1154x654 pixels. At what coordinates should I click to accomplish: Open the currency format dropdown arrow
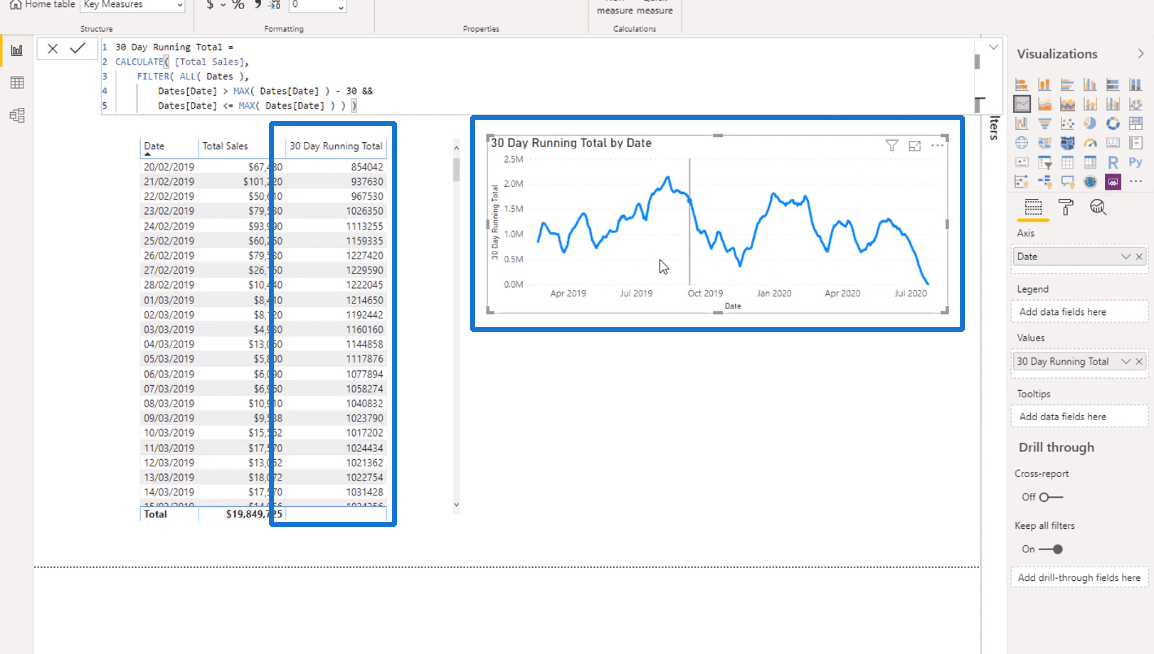(223, 5)
